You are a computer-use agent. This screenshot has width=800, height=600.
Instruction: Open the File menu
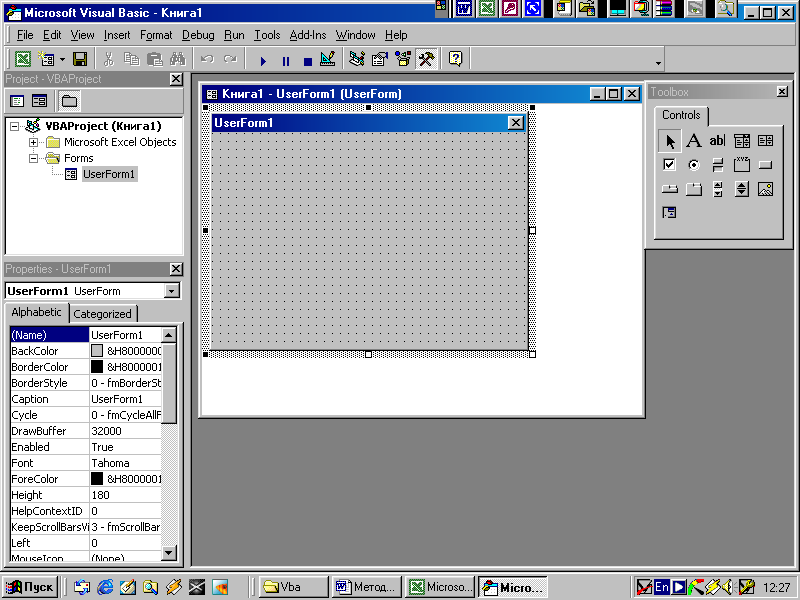(x=24, y=35)
